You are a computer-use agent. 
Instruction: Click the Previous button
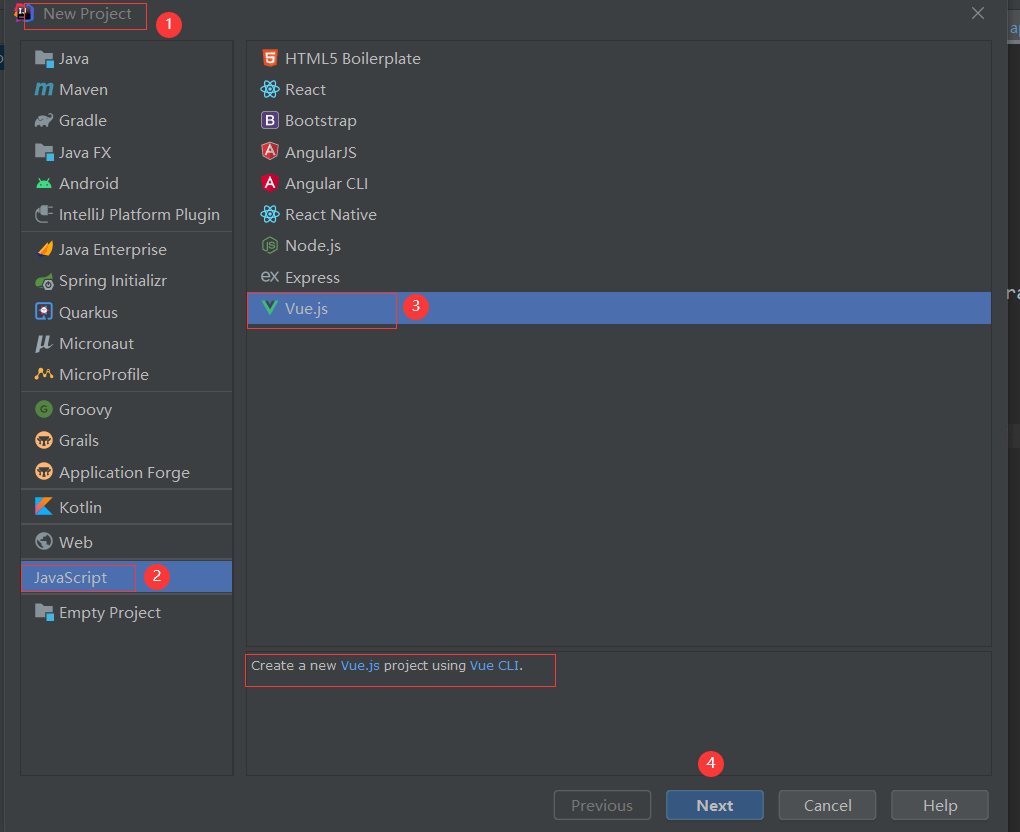[x=602, y=805]
